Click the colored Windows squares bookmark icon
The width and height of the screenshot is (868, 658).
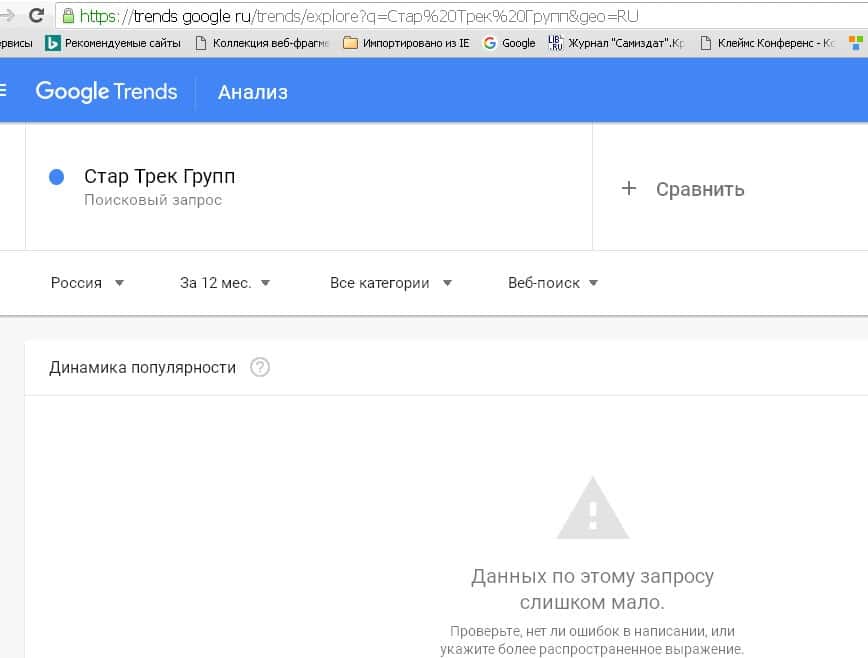[856, 43]
